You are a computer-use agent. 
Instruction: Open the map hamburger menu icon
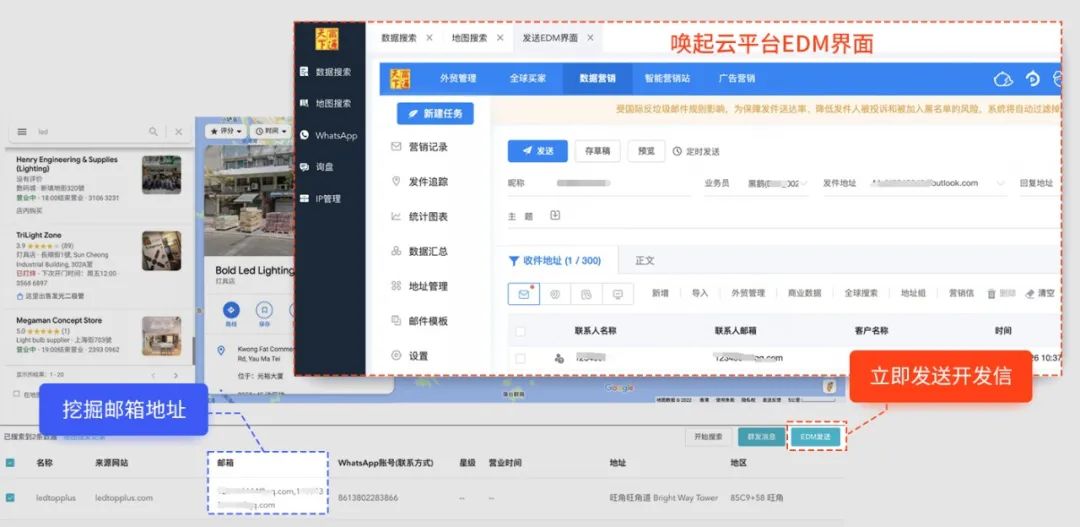coord(22,132)
